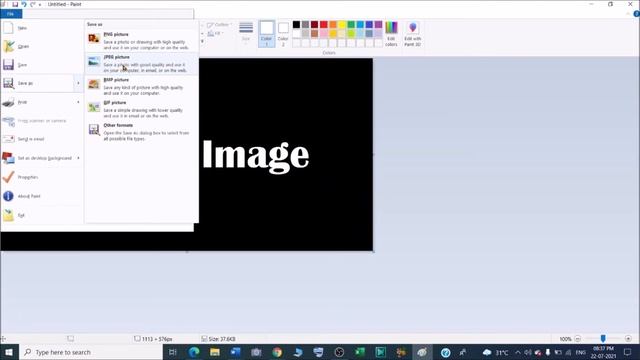Click the taskbar search box
Viewport: 640px width, 360px height.
pyautogui.click(x=91, y=352)
